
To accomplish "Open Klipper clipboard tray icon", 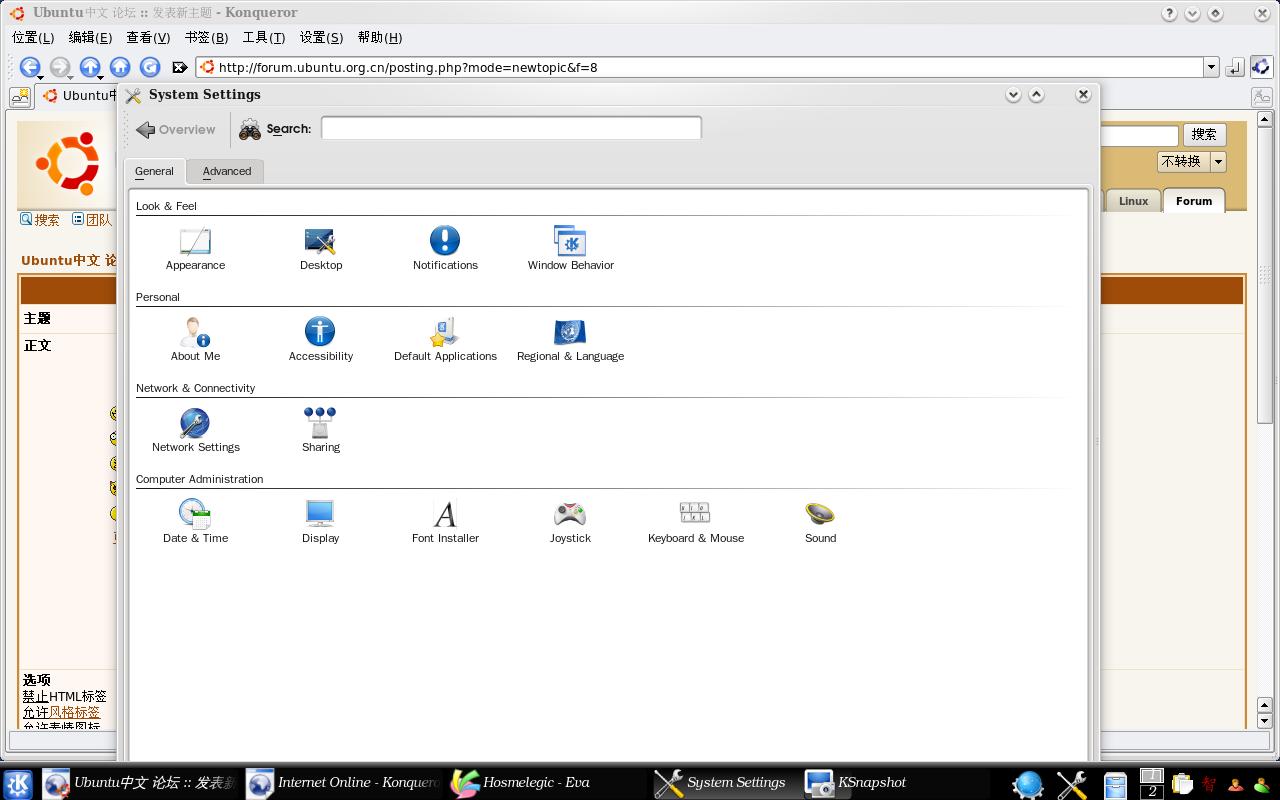I will point(1182,784).
